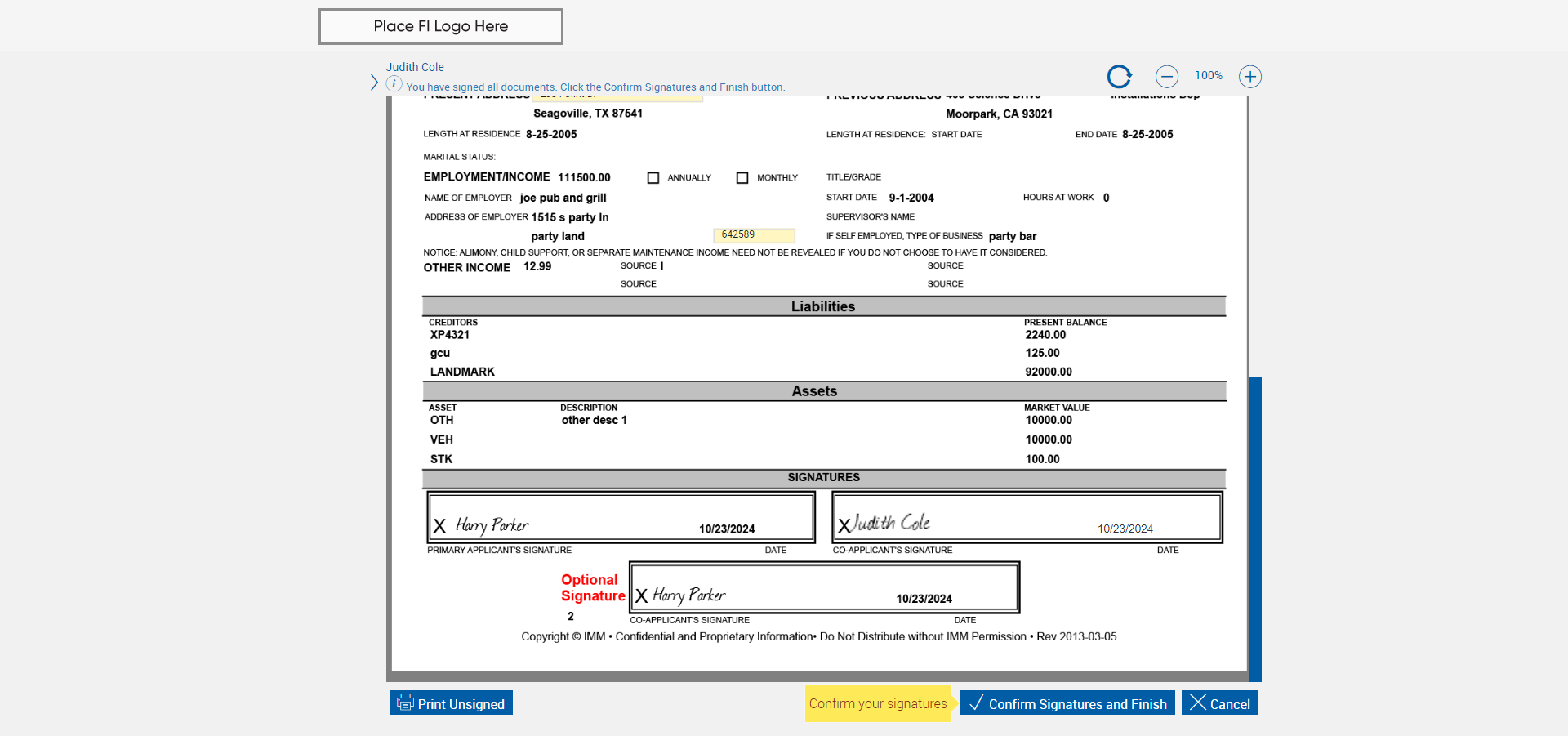Click the Confirm your signatures yellow tooltip

pos(878,703)
